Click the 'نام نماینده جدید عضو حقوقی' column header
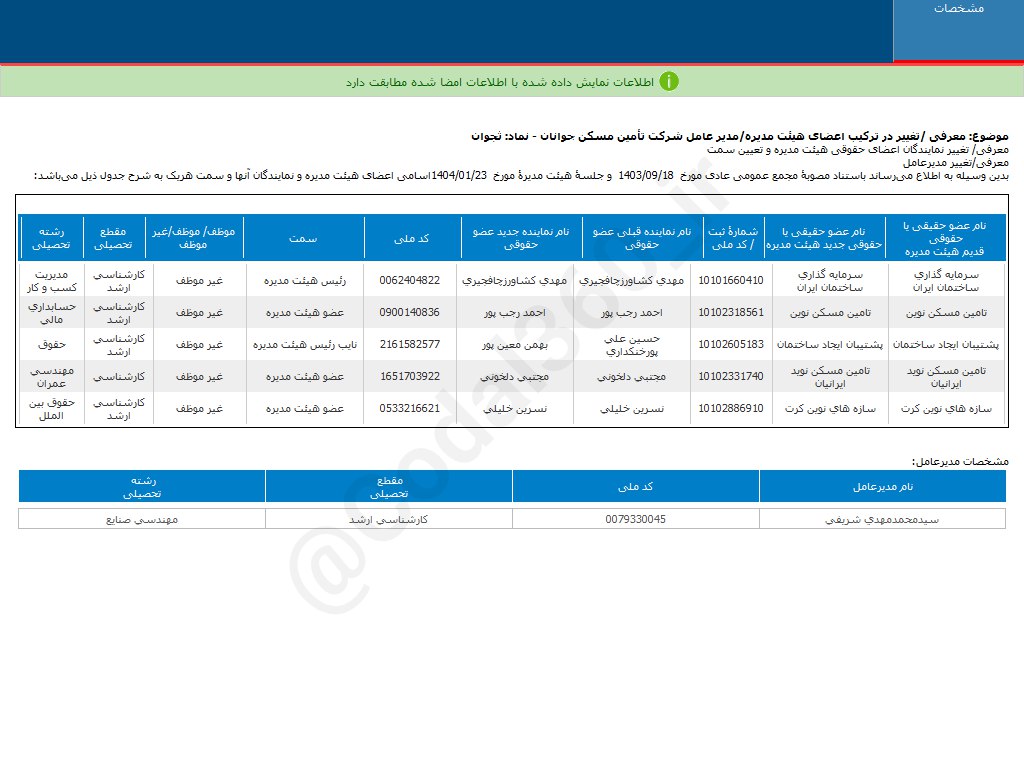The height and width of the screenshot is (768, 1024). click(x=520, y=238)
